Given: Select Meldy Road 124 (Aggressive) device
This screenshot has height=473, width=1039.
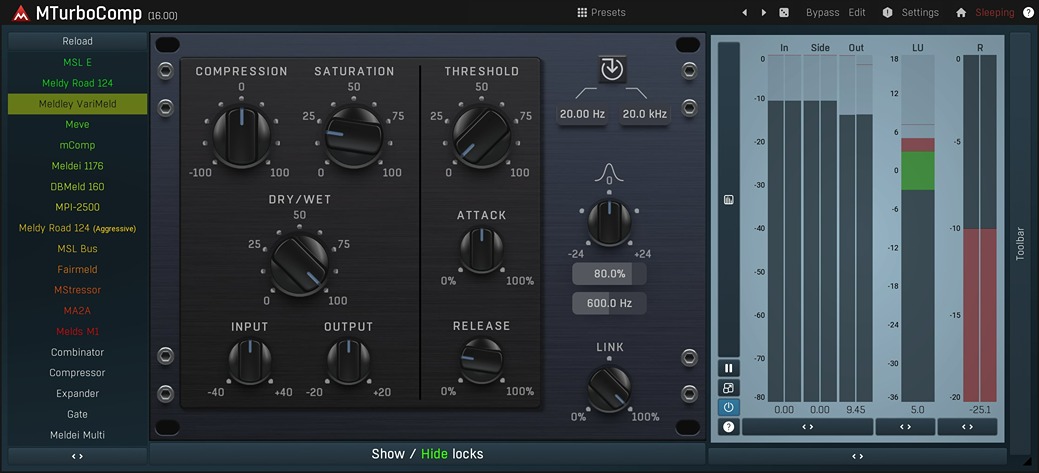Looking at the screenshot, I should pyautogui.click(x=78, y=228).
